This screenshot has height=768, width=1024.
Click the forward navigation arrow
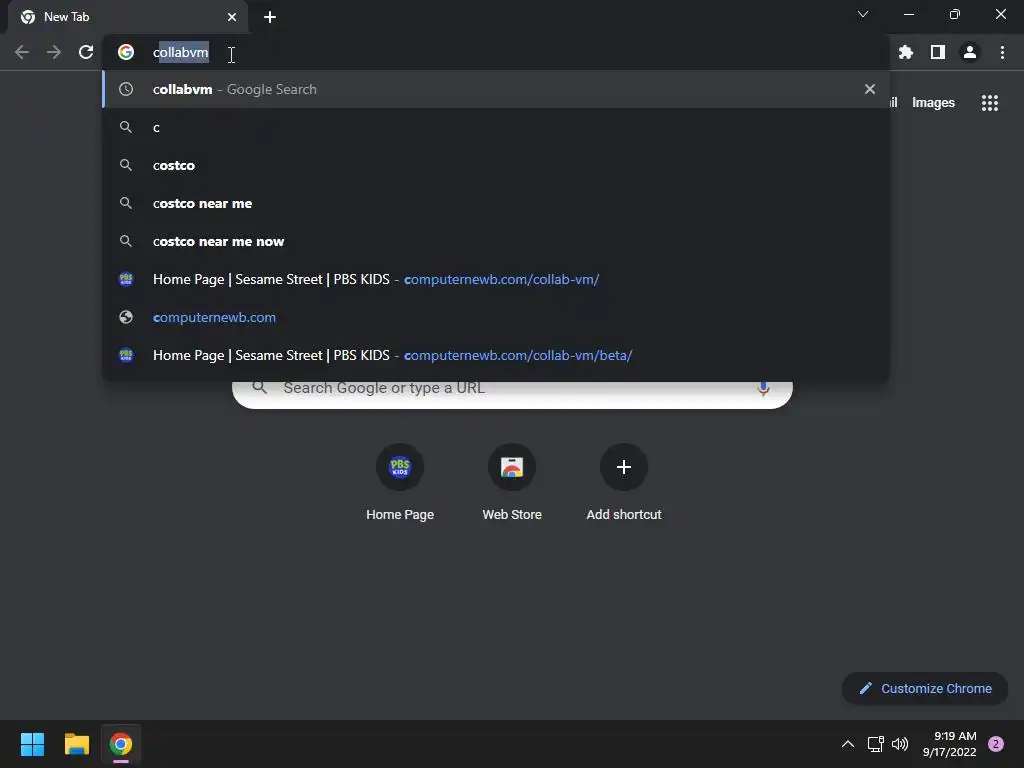(54, 52)
